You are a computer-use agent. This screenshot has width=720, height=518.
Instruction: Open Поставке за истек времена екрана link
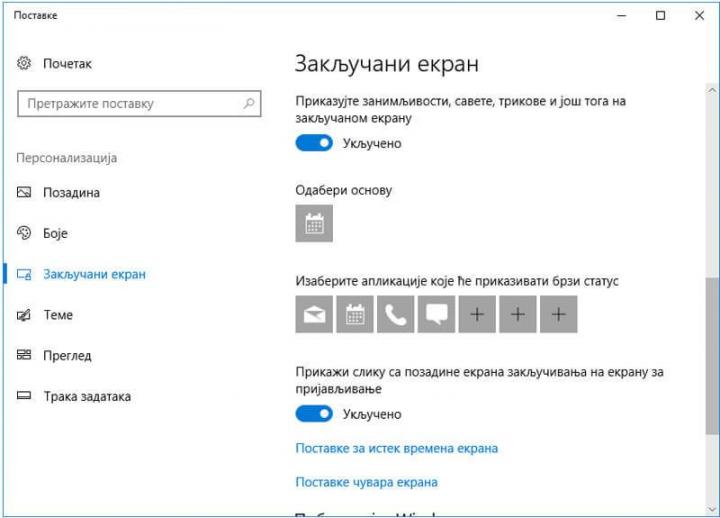[396, 448]
